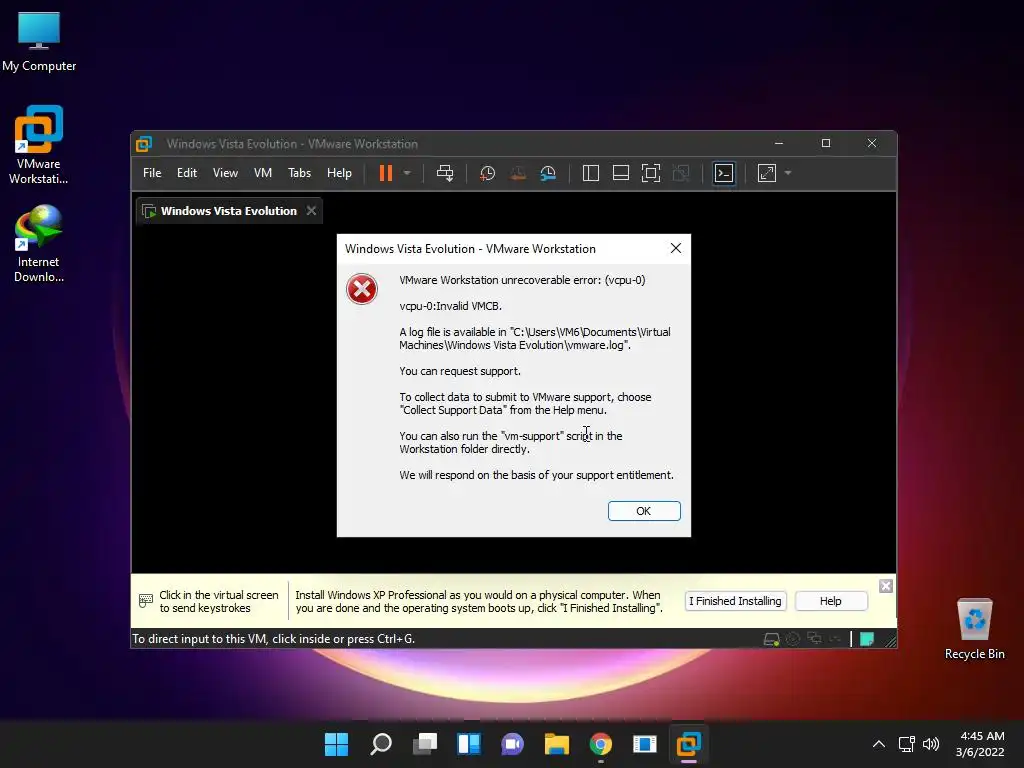Open the Help menu

pos(339,173)
